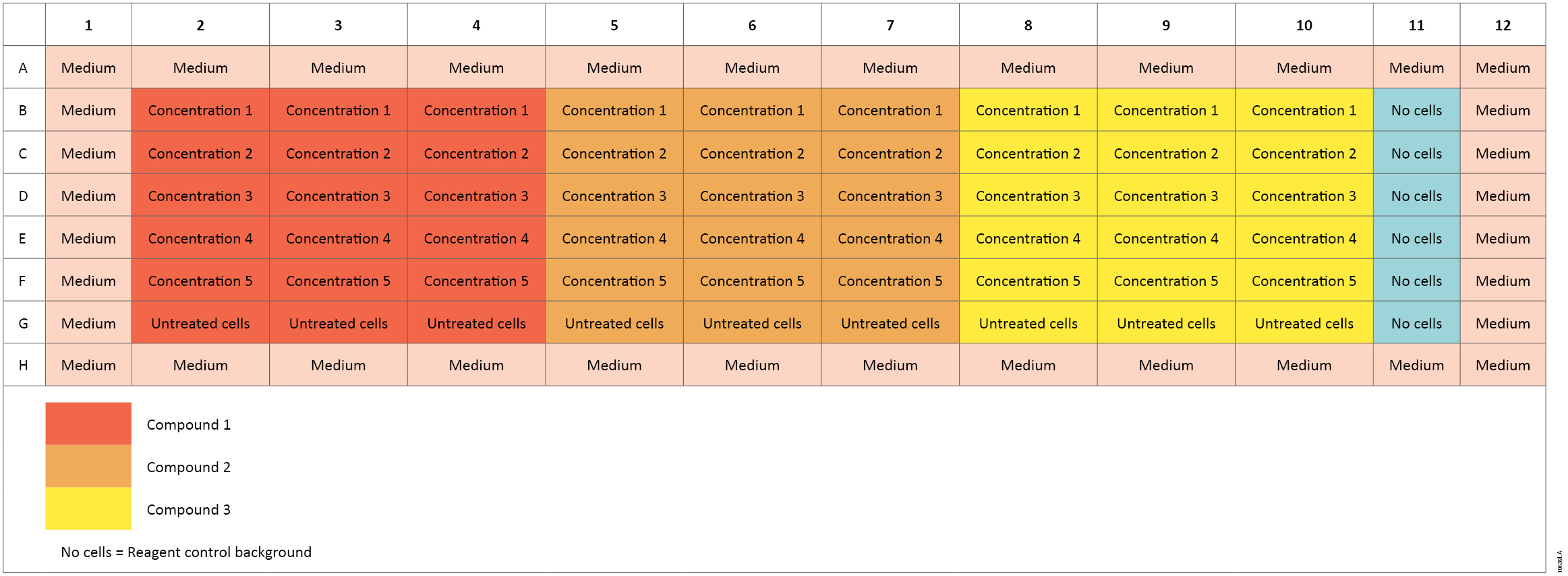Click the No cells cell in row B
The width and height of the screenshot is (1568, 576).
click(1416, 110)
